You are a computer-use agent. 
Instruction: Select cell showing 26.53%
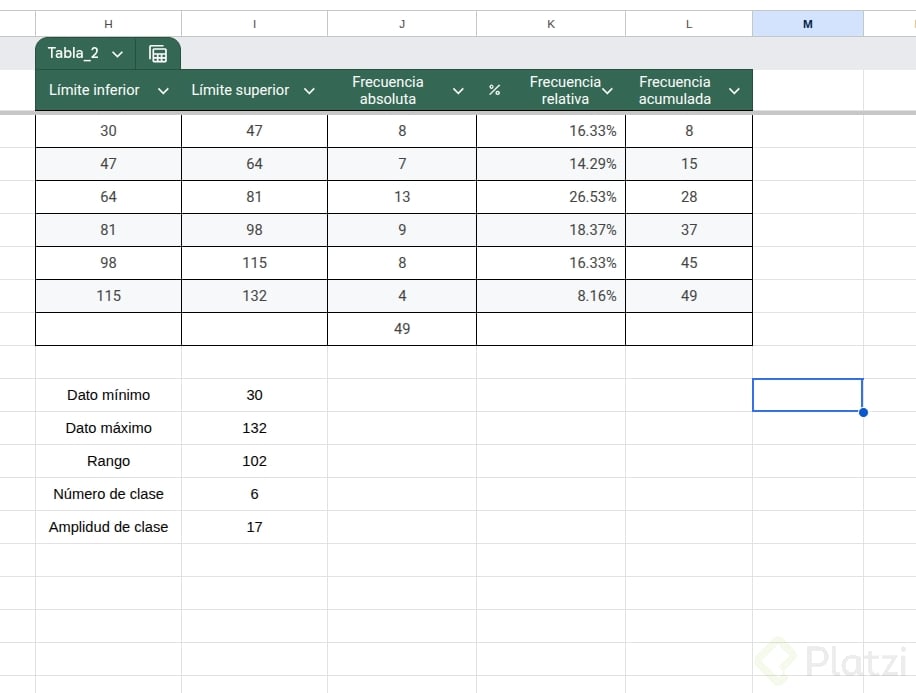pyautogui.click(x=551, y=197)
